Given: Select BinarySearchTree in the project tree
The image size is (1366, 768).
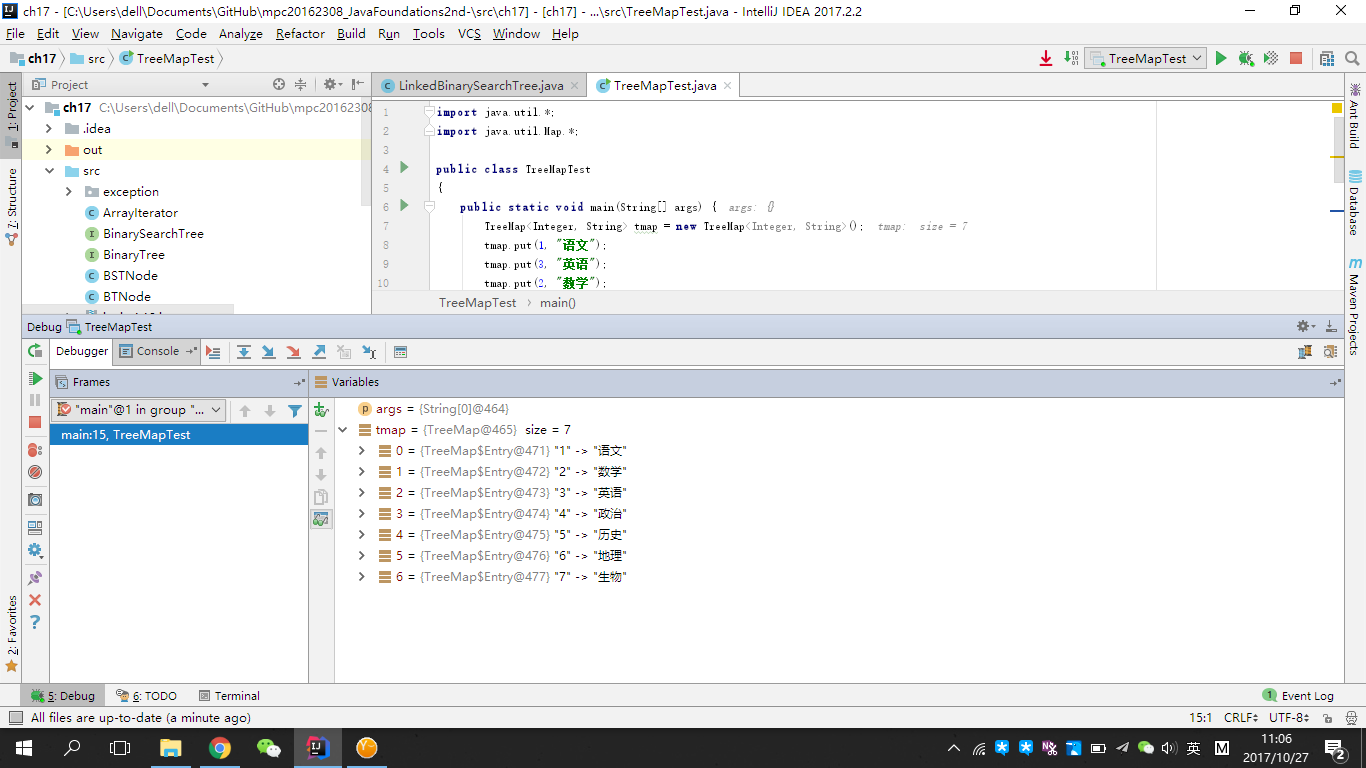Looking at the screenshot, I should click(x=153, y=233).
